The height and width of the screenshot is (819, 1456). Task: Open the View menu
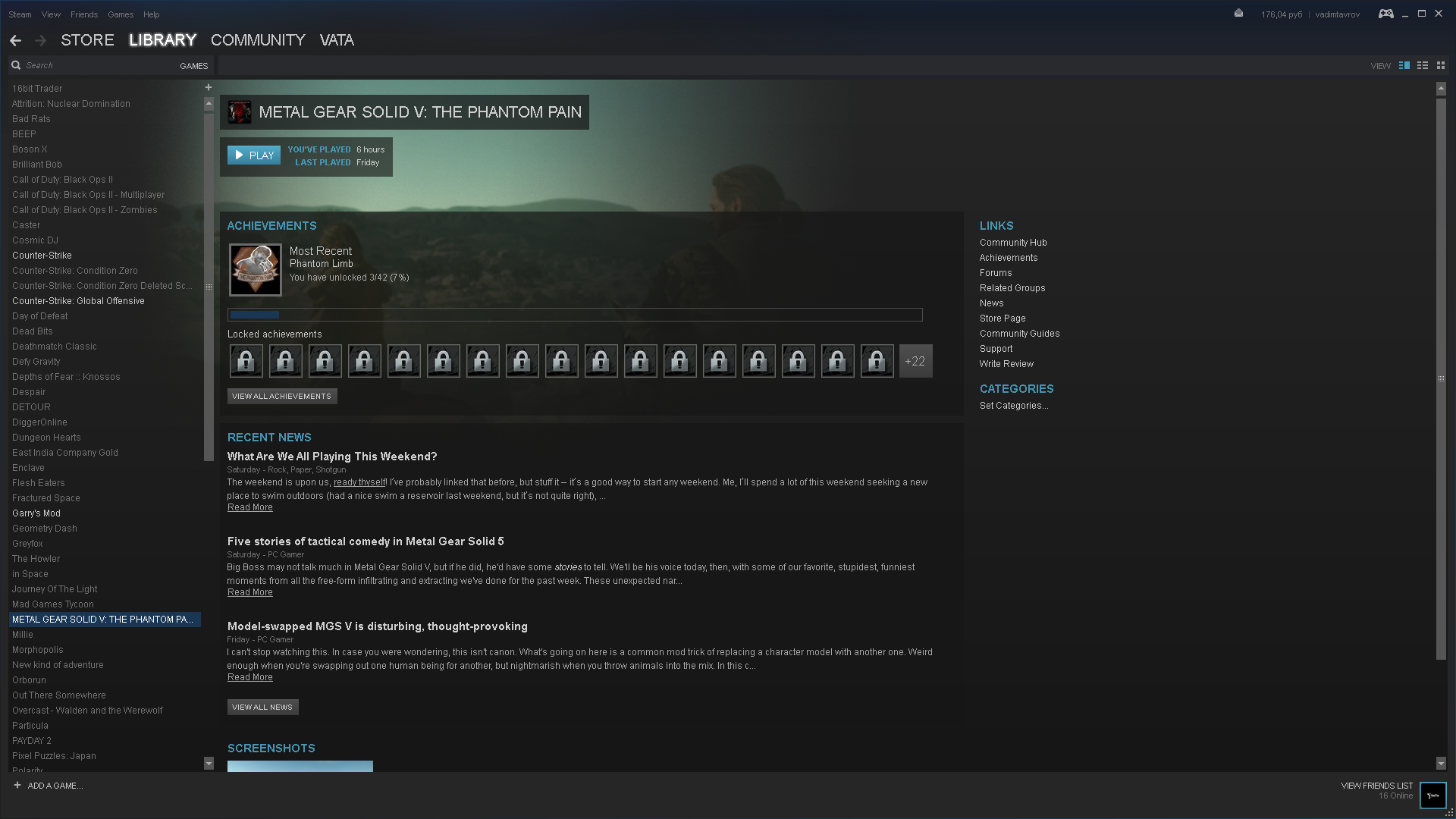click(x=51, y=14)
